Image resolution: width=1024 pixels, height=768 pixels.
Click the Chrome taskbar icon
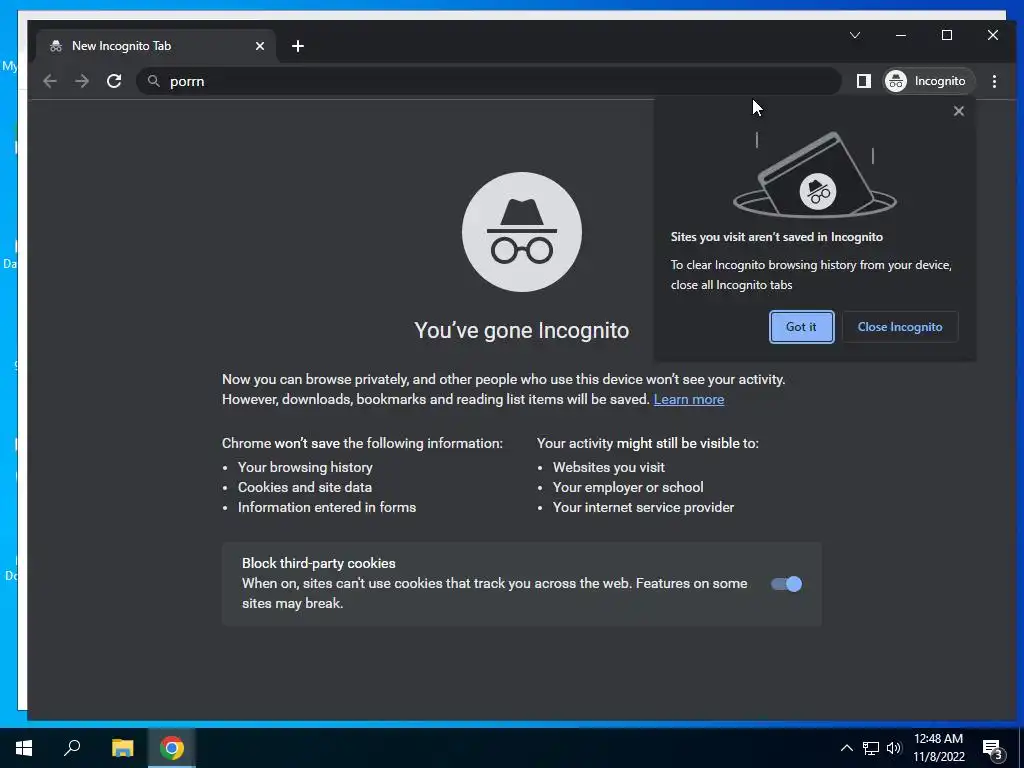point(172,748)
